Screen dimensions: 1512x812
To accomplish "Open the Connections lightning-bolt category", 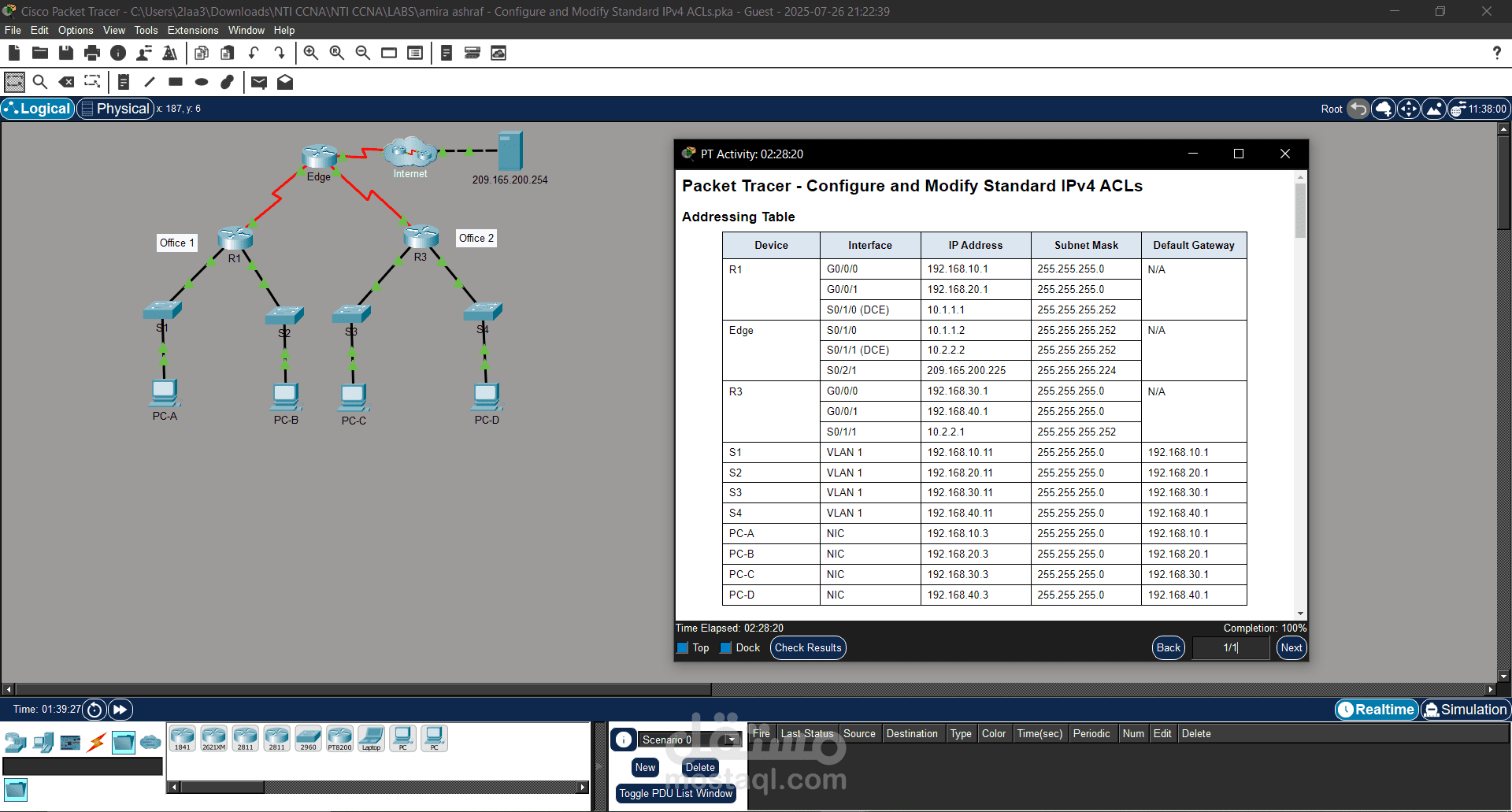I will [x=96, y=742].
